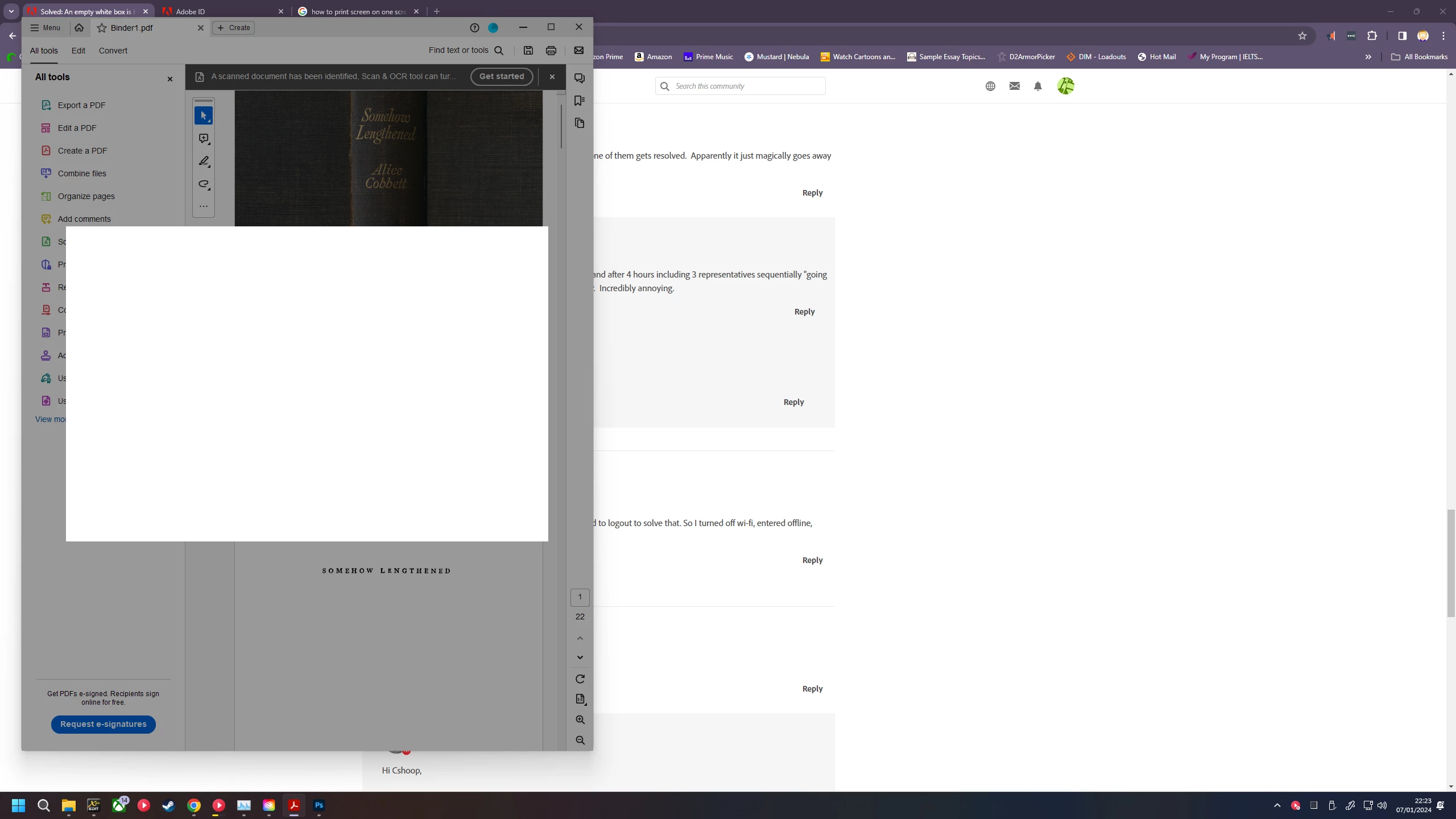Click the Print file icon
Screen dimensions: 1456x819
[x=551, y=51]
